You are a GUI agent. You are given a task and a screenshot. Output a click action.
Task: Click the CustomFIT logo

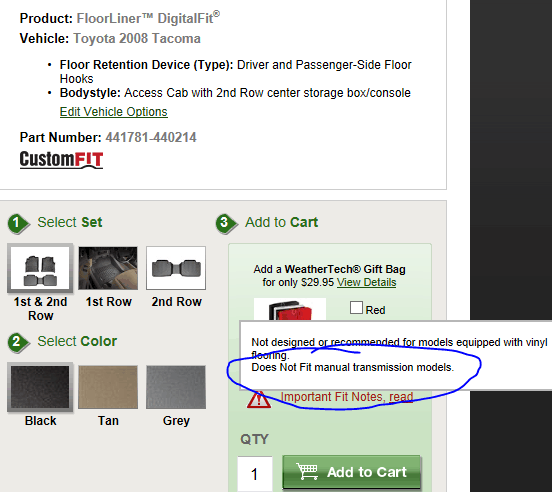click(x=61, y=160)
